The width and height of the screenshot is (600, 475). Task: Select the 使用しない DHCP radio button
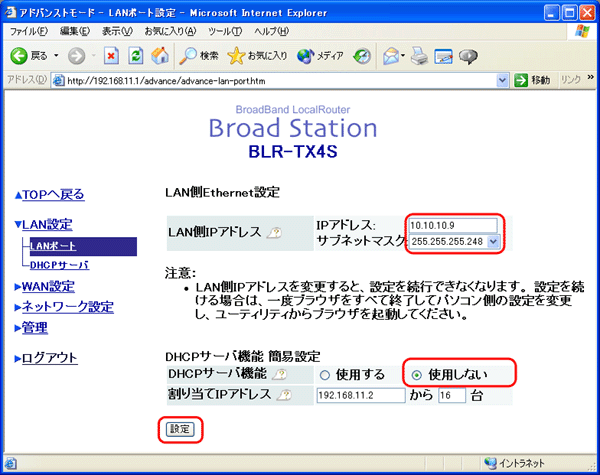416,375
